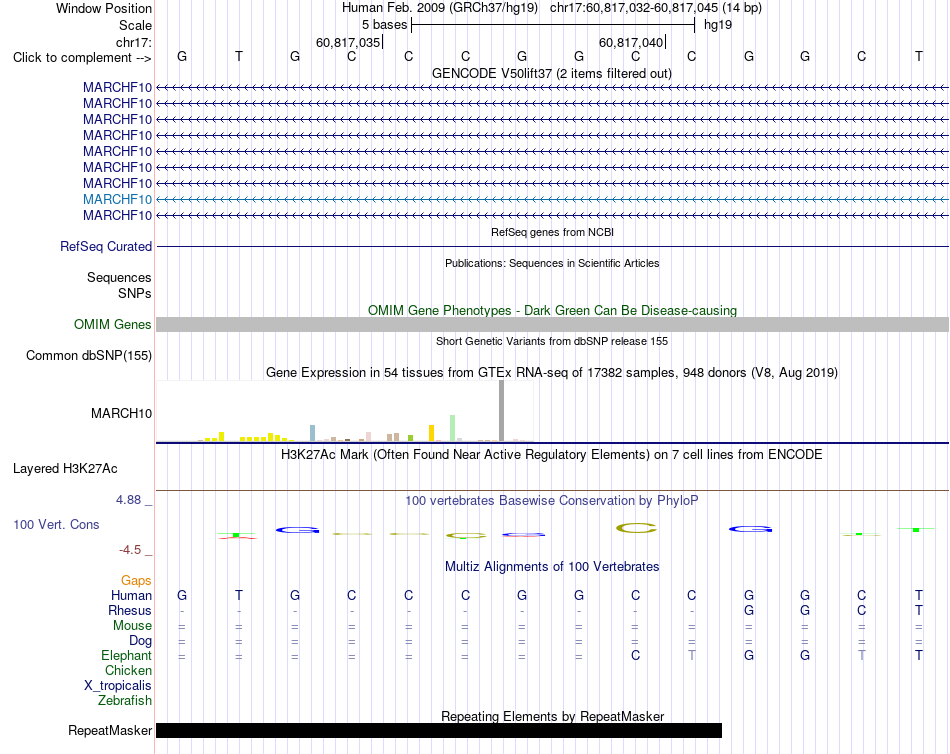
Task: Click the light green GTEx expression bar
Action: click(x=453, y=428)
